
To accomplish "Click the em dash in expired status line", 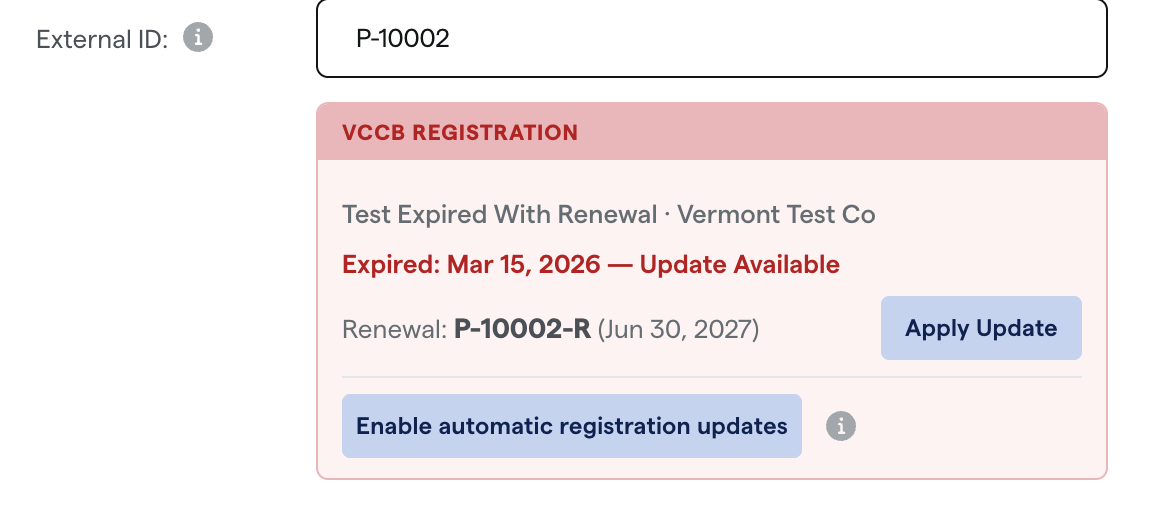I will tap(620, 265).
